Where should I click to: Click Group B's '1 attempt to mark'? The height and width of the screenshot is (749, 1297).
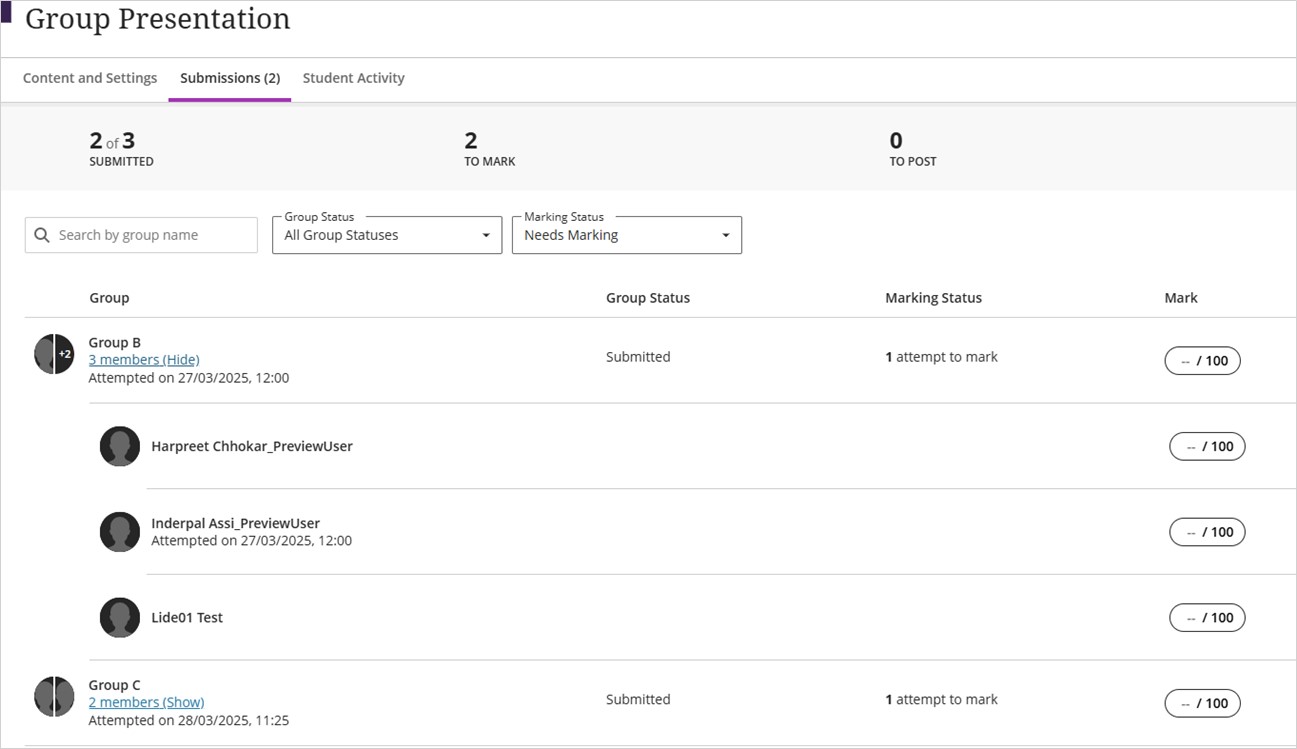[941, 357]
